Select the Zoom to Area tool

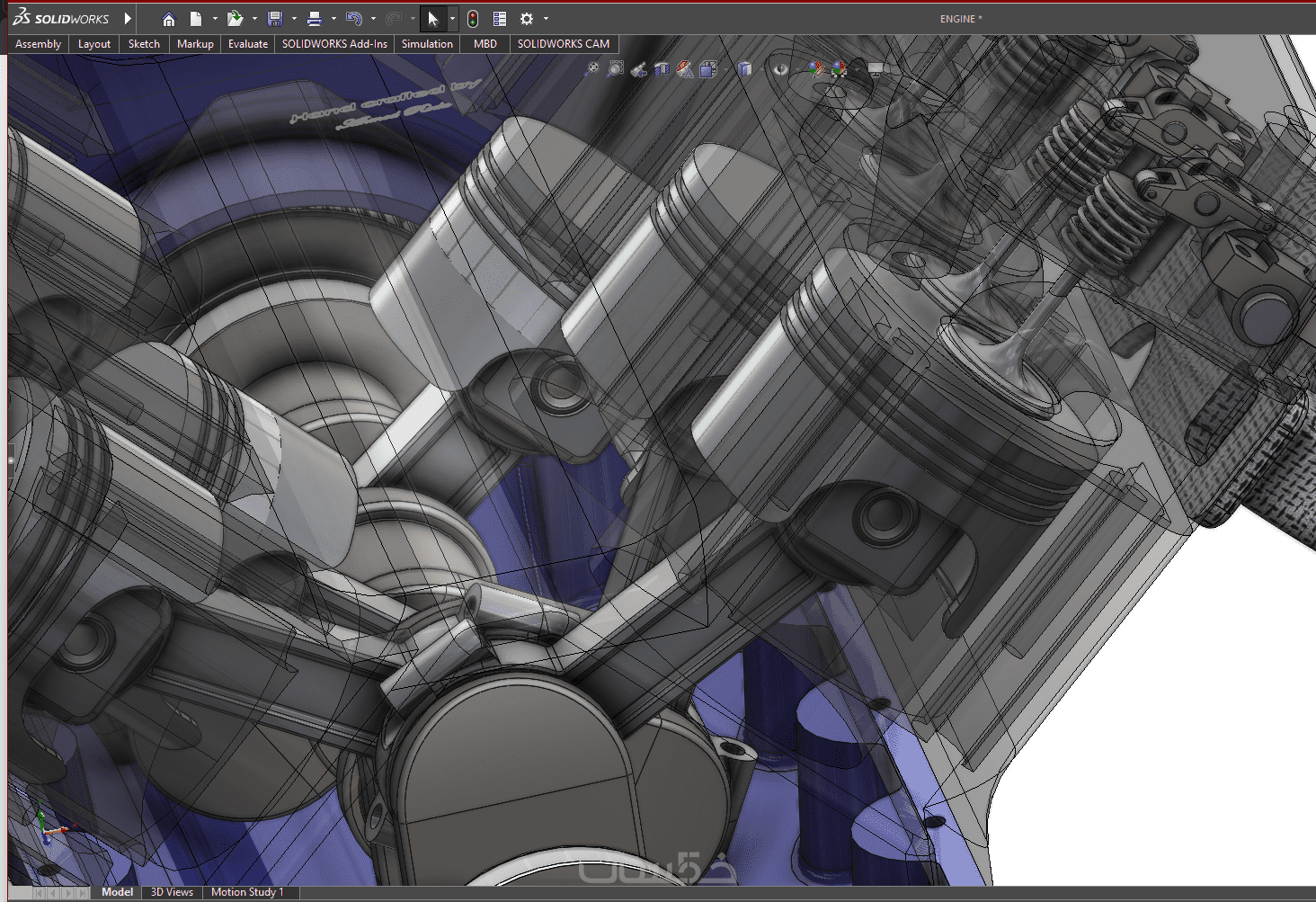point(616,68)
